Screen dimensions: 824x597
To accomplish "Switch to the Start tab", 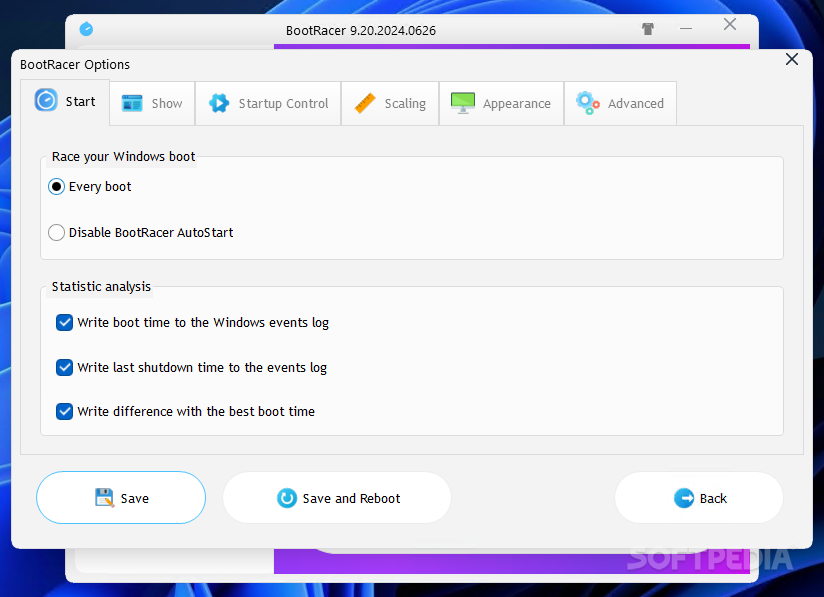I will pyautogui.click(x=65, y=102).
